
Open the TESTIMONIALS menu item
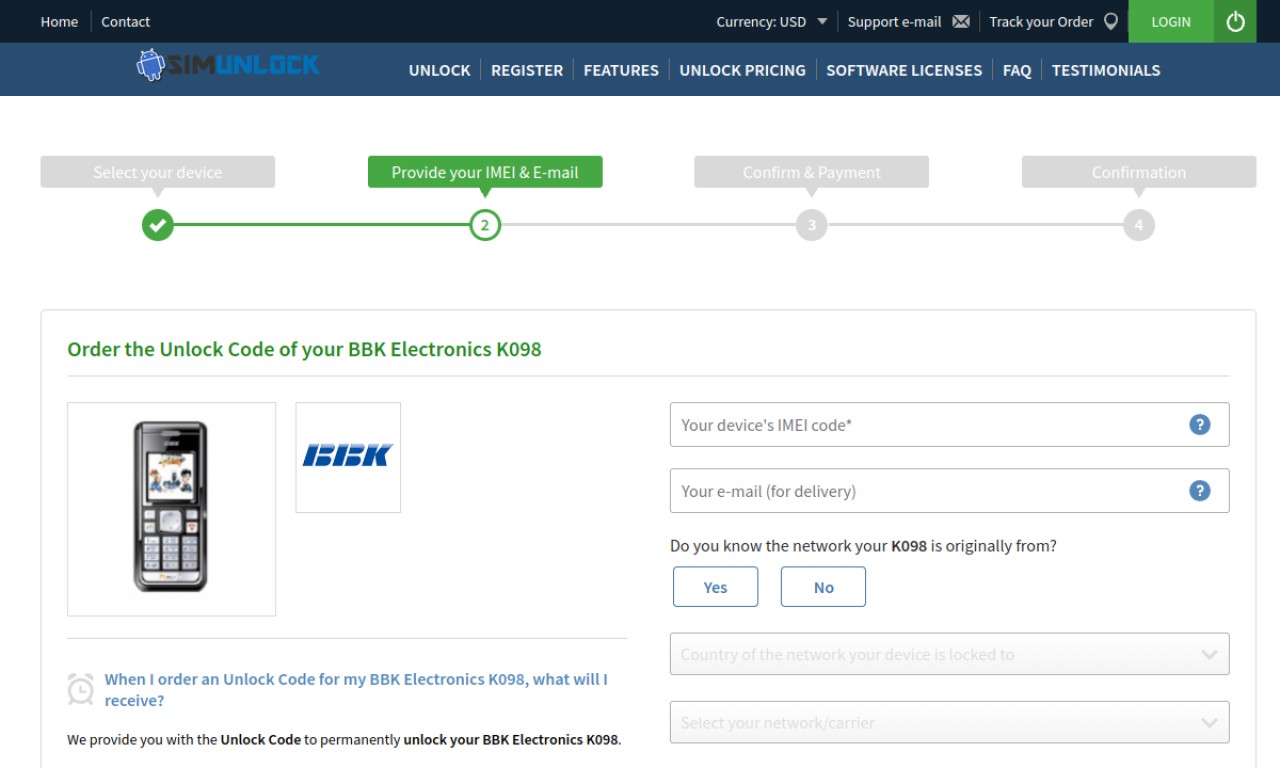click(x=1106, y=70)
